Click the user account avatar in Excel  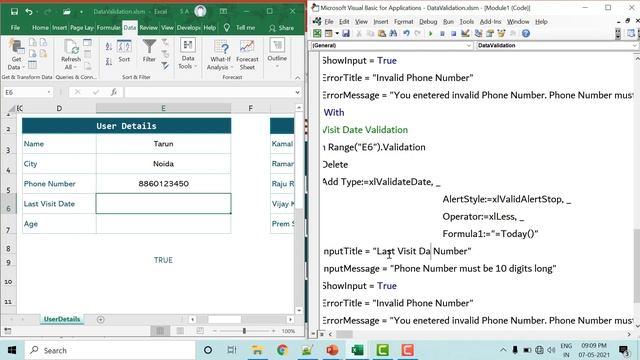(200, 11)
